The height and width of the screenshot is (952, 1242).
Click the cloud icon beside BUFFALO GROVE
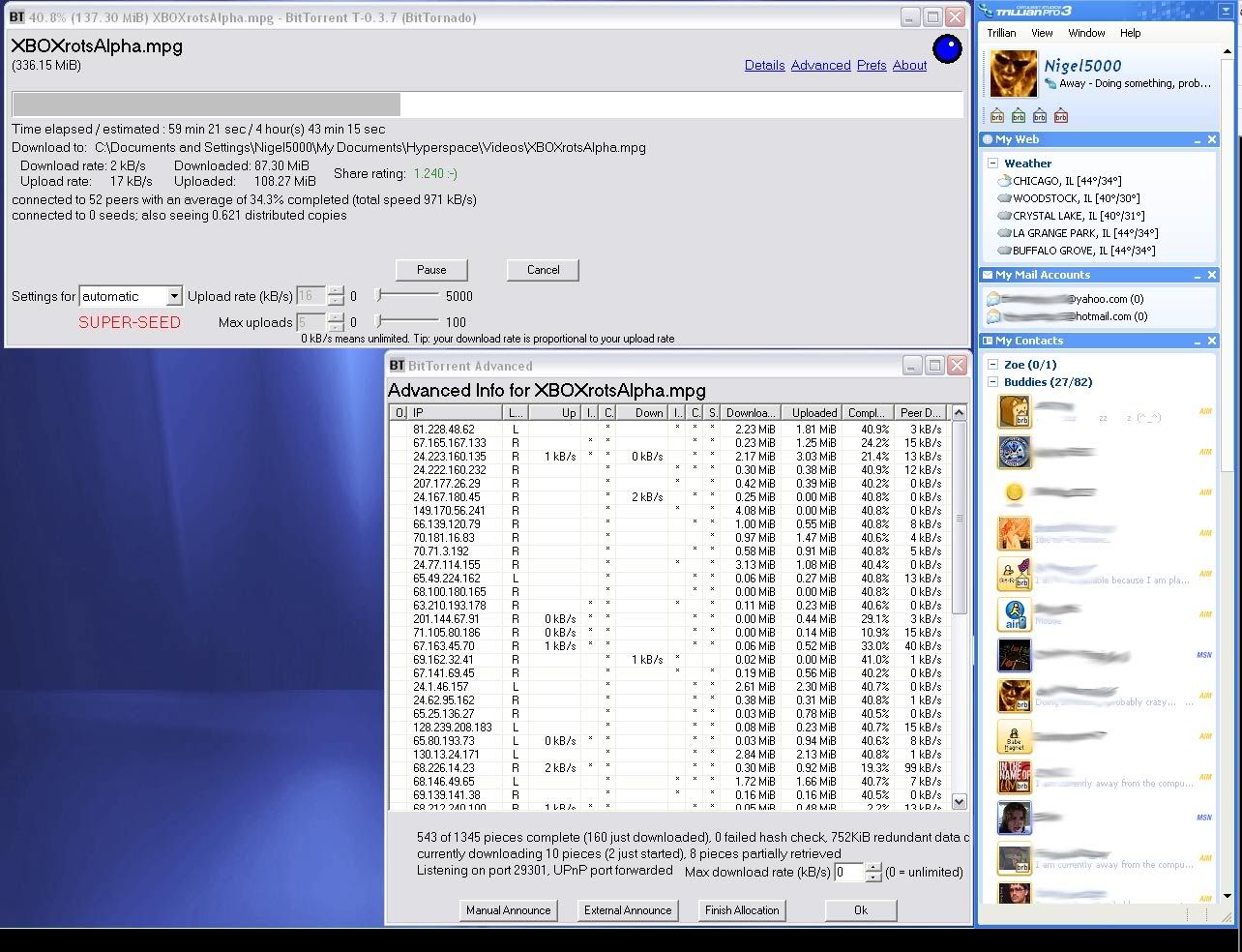(1005, 251)
